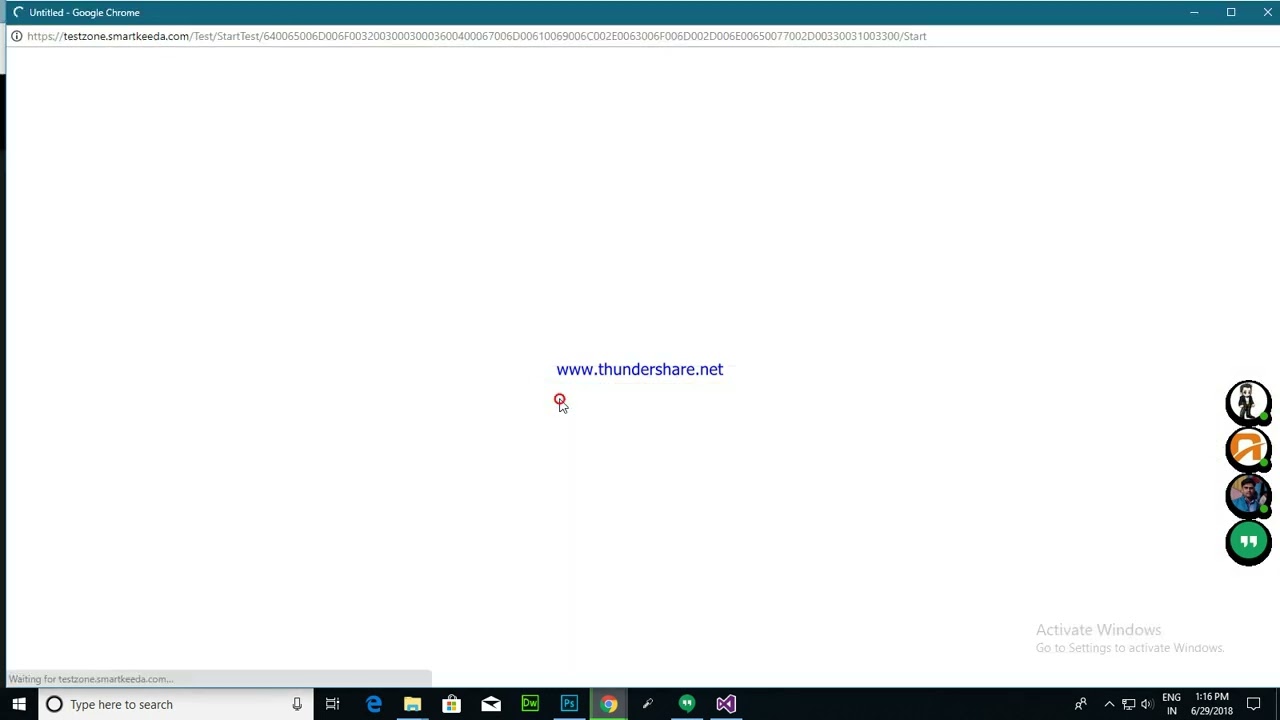Click the network icon in system tray

[1128, 704]
